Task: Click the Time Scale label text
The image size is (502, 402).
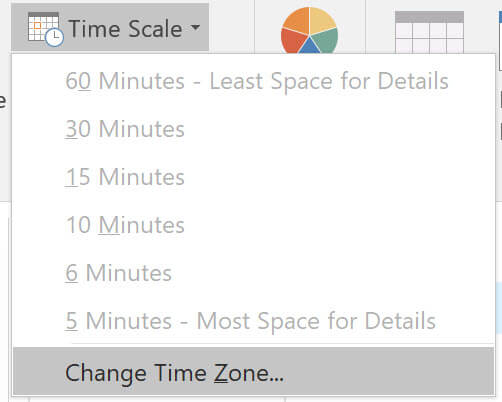Action: pos(125,29)
